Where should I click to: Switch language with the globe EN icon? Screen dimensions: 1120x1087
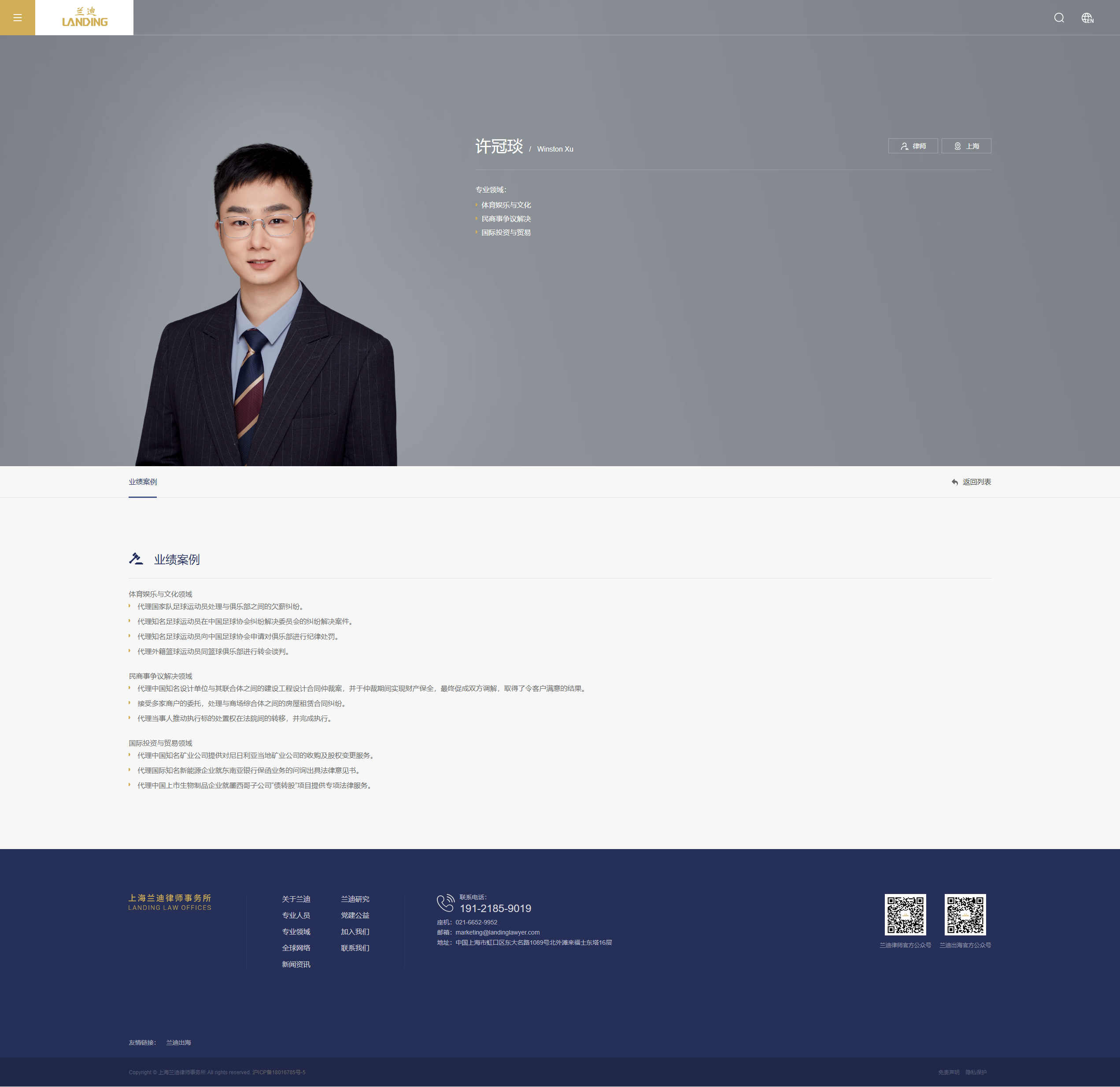(1087, 19)
